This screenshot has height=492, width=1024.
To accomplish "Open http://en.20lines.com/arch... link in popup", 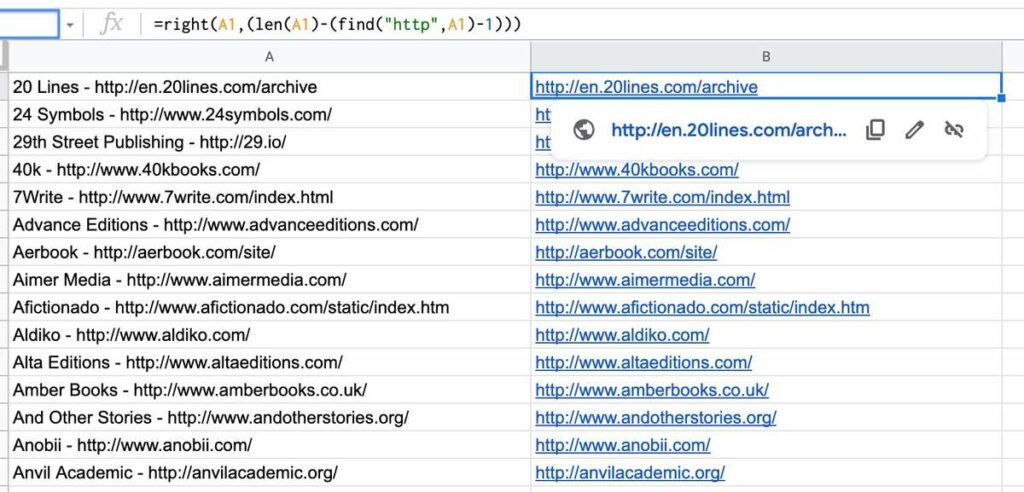I will pyautogui.click(x=728, y=129).
